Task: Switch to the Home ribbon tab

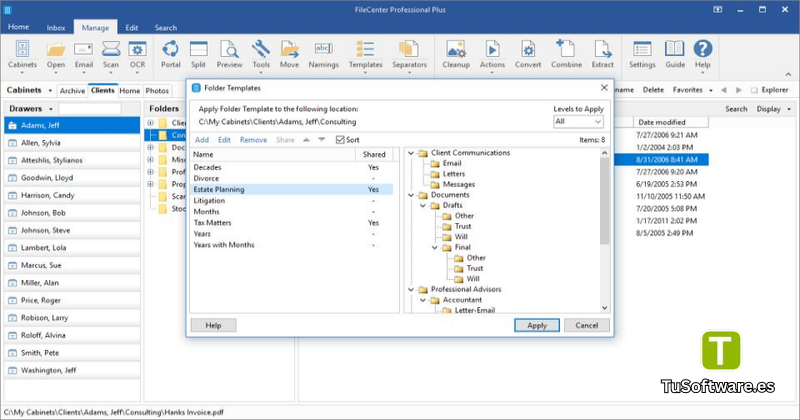Action: click(18, 27)
